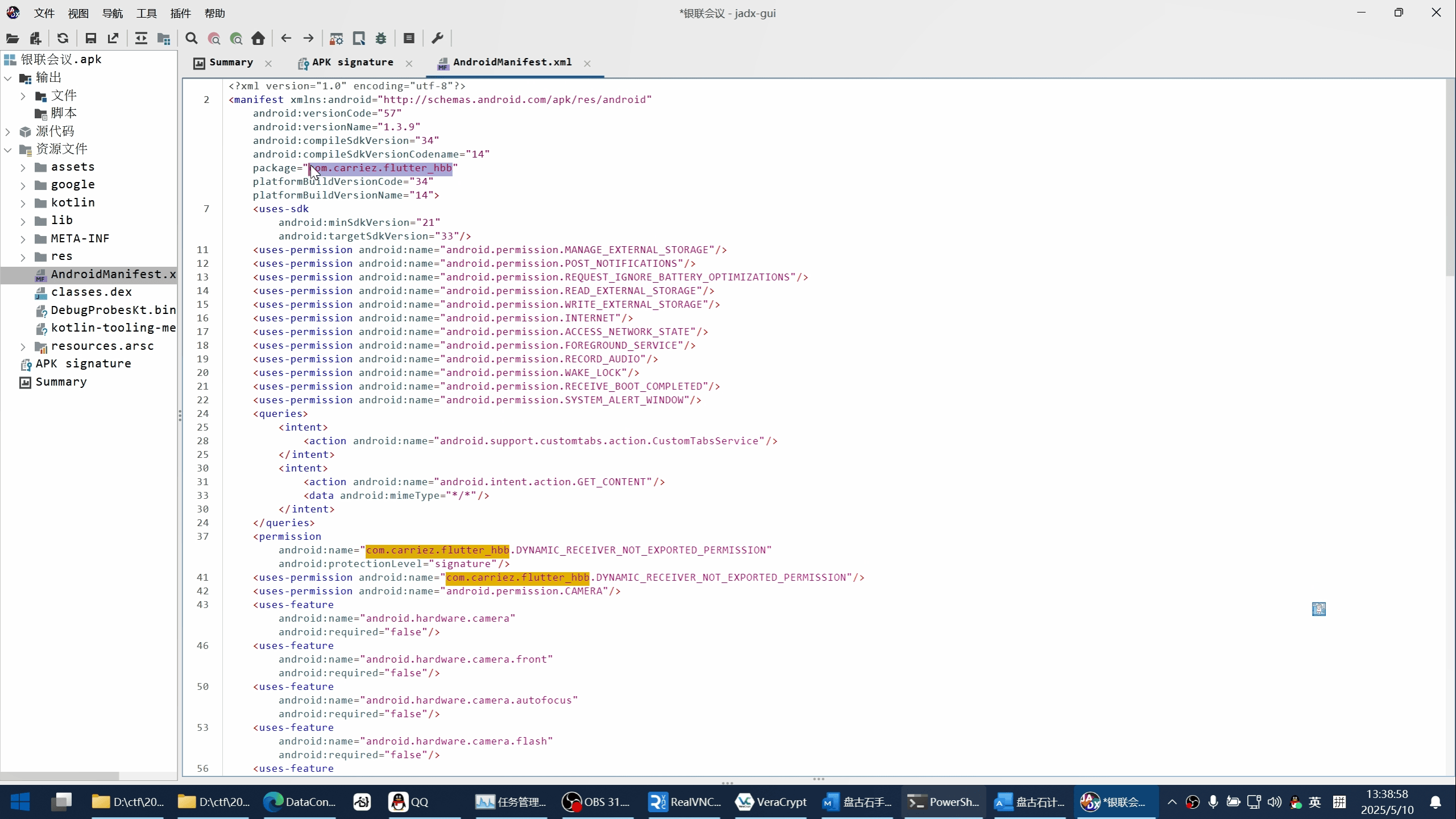Click the open file toolbar icon

point(13,38)
